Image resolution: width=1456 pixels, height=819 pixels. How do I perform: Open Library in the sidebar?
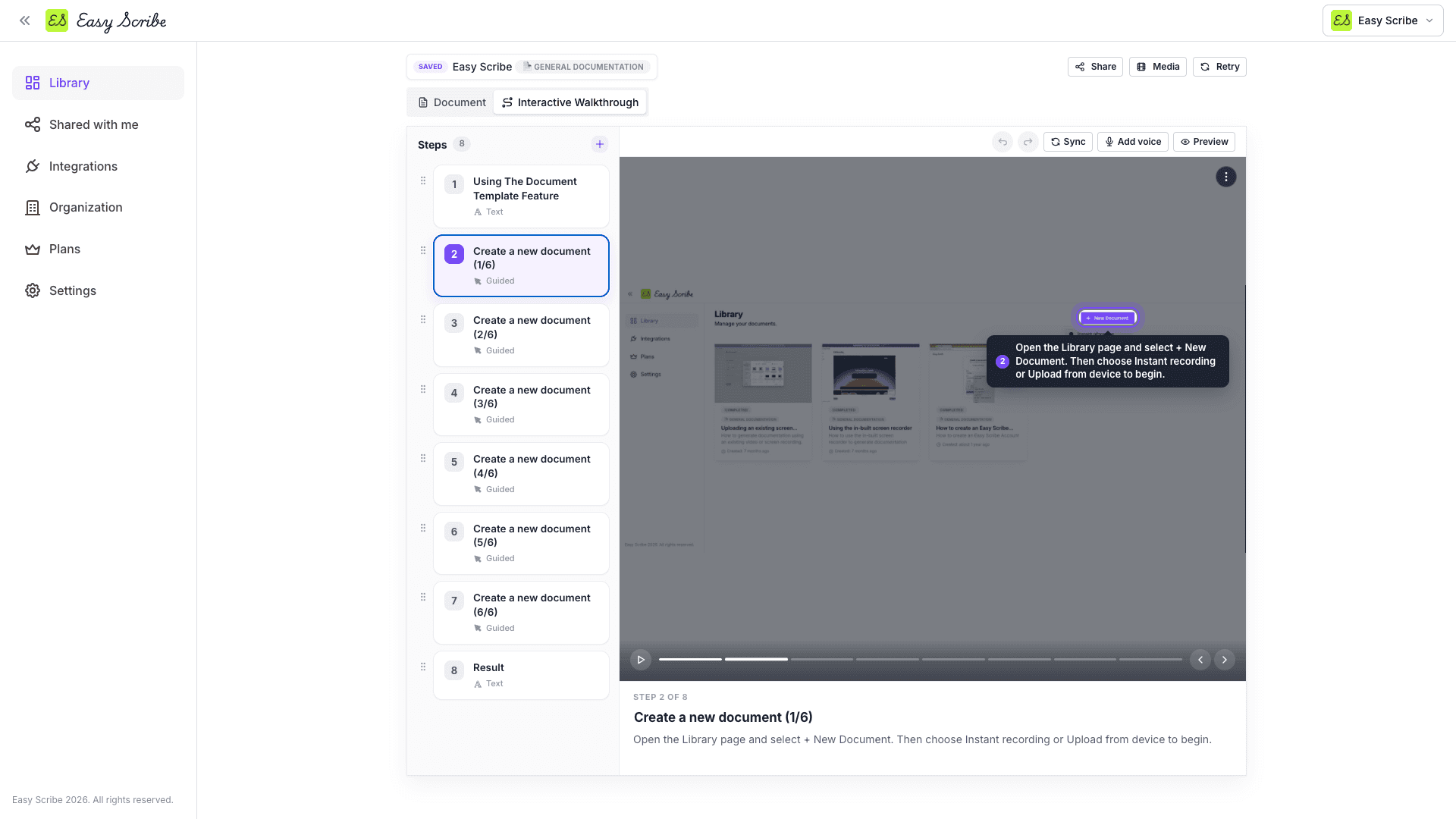point(98,83)
